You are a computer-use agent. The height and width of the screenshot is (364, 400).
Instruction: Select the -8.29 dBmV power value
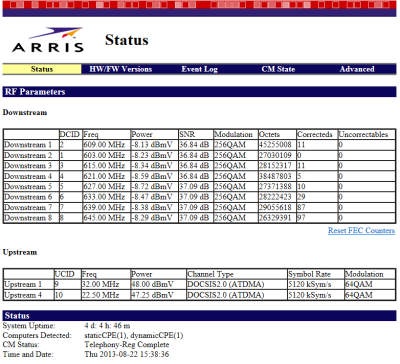tap(152, 218)
